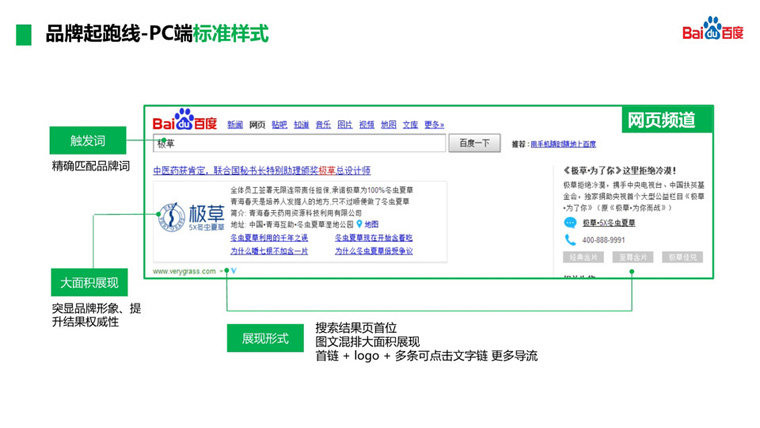Open the 为什么嚼七根不如含一片 link
Viewport: 760px width, 428px height.
(269, 251)
